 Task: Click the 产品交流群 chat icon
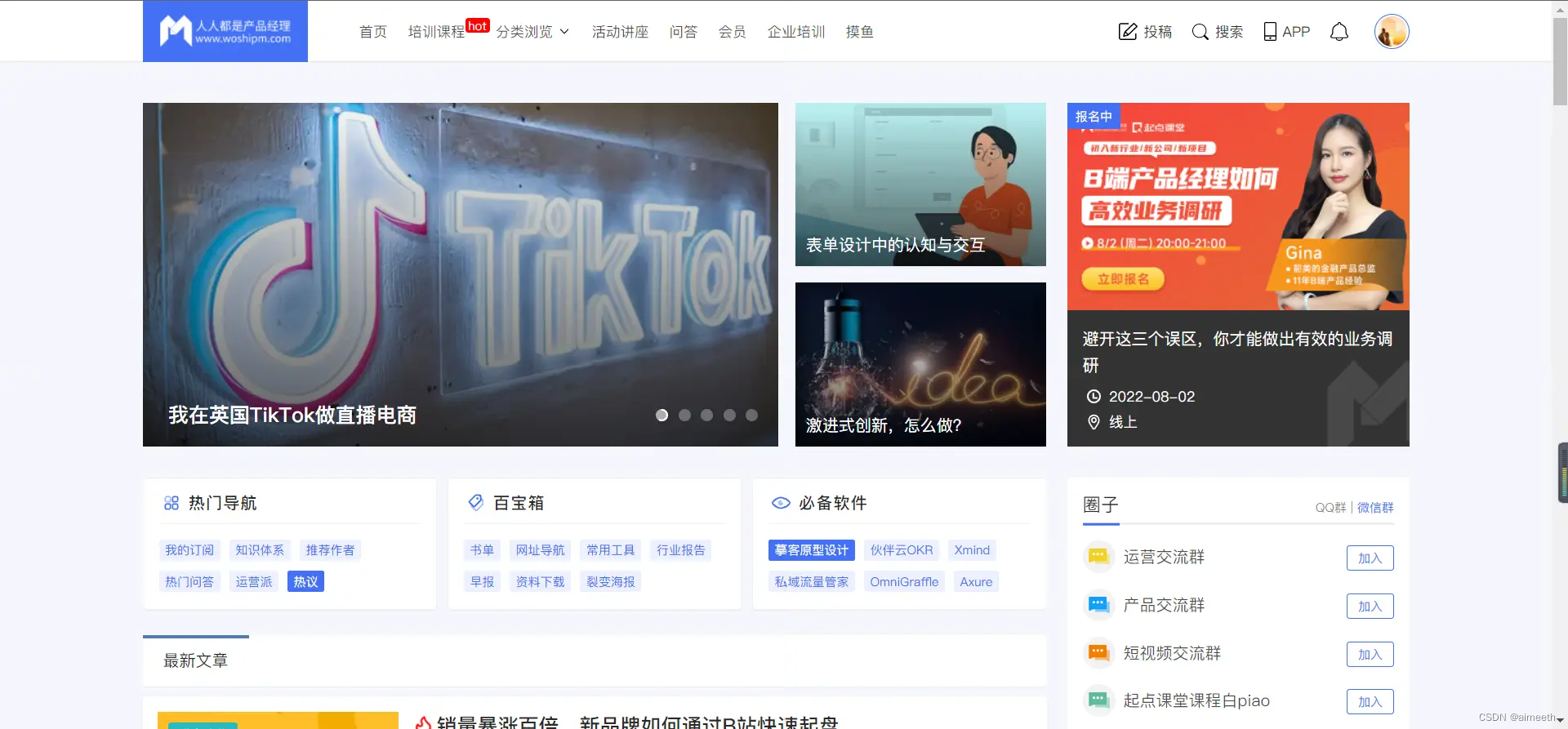(x=1098, y=605)
